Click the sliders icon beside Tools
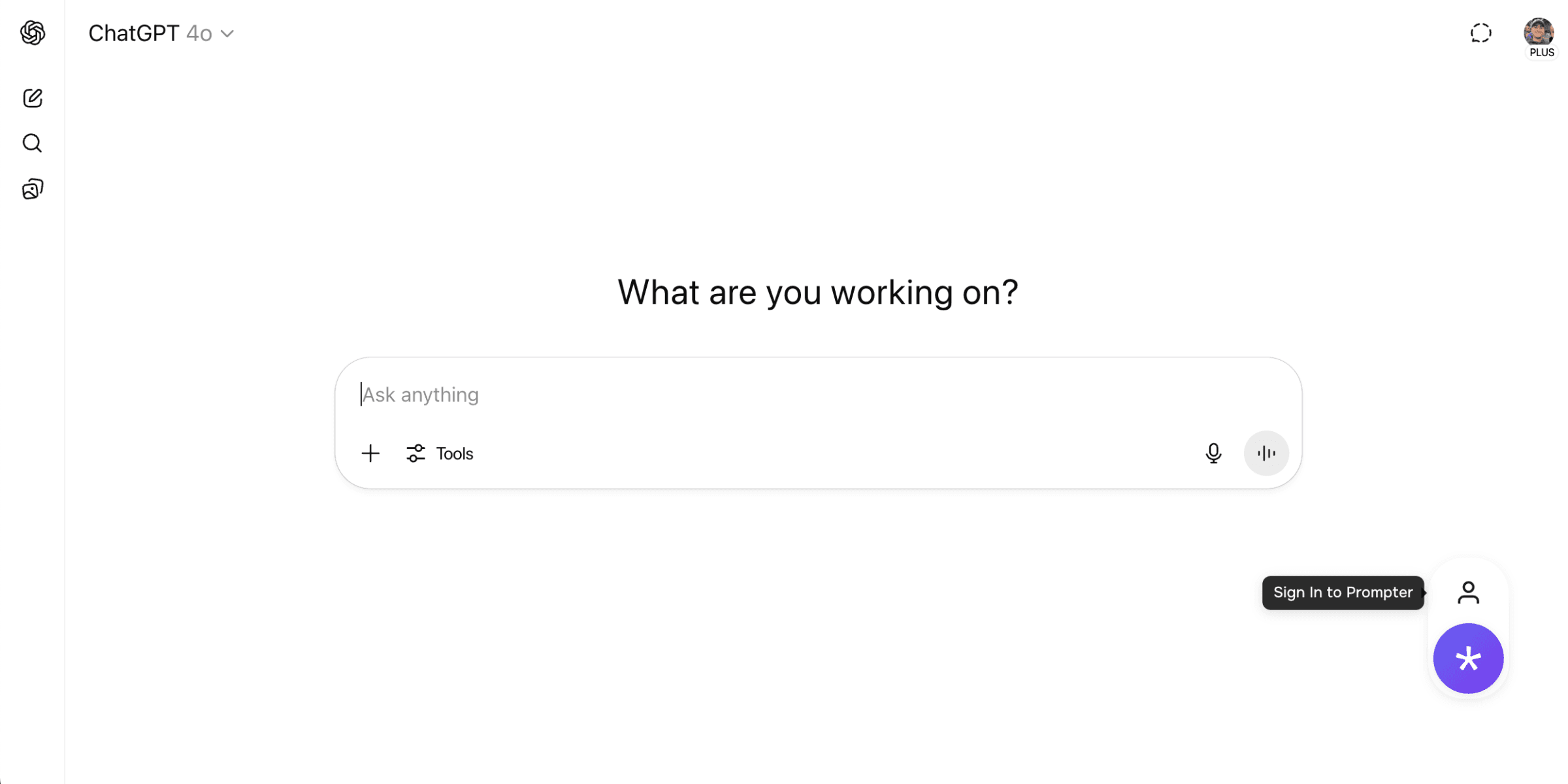 coord(416,453)
